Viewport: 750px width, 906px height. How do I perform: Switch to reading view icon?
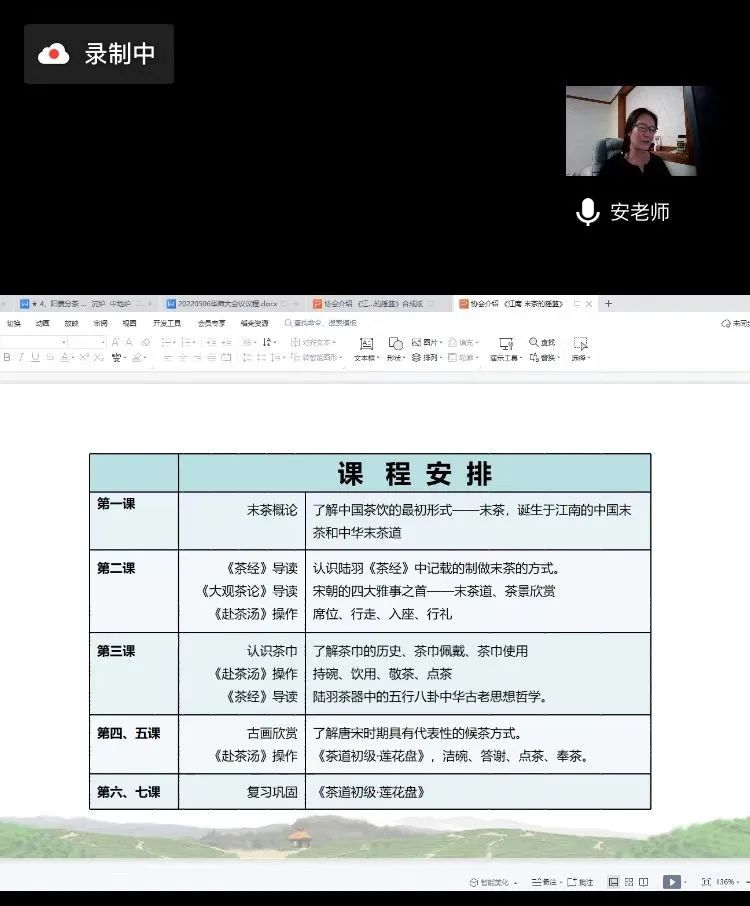[643, 882]
